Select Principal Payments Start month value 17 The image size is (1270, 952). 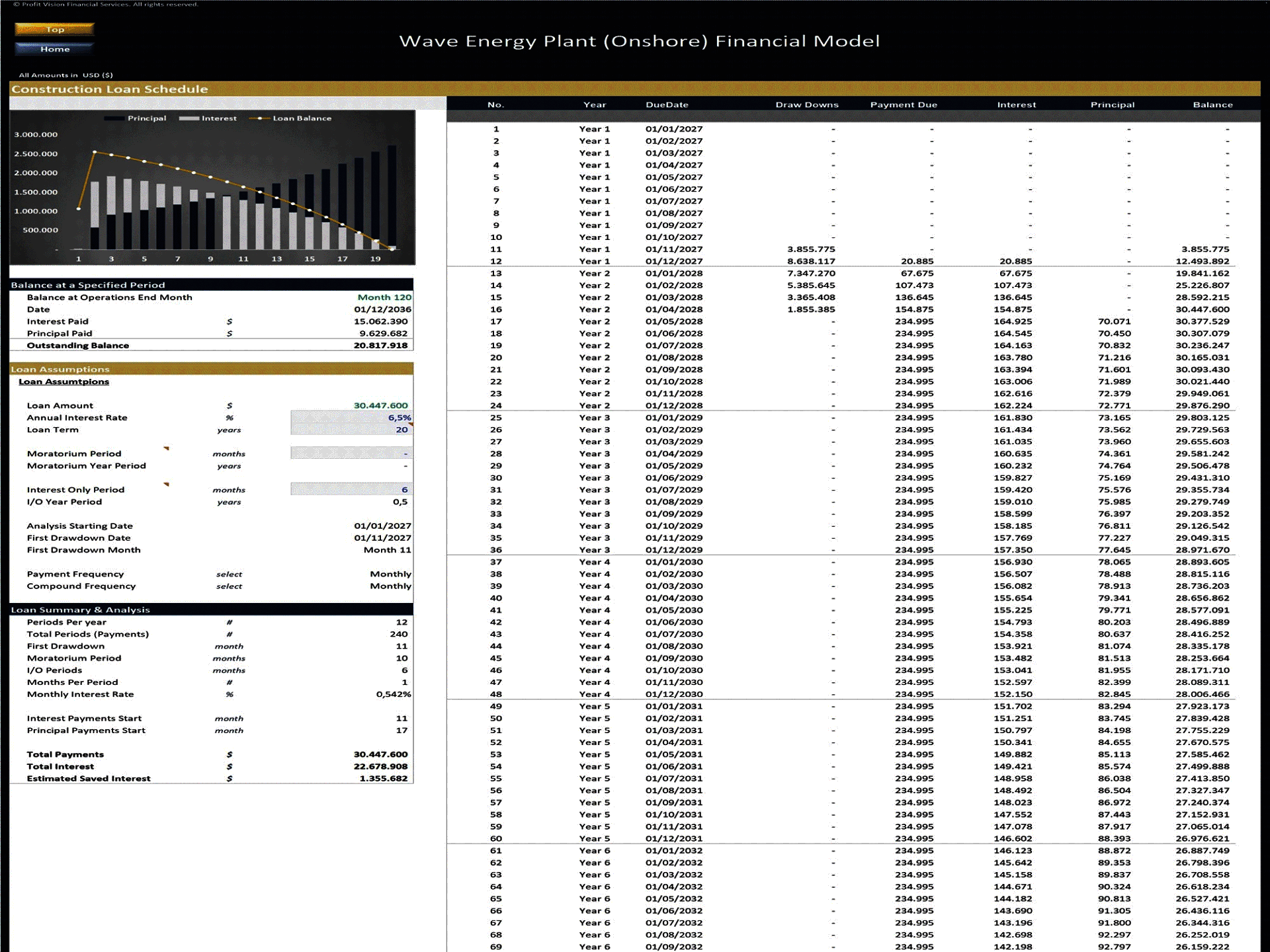coord(402,731)
